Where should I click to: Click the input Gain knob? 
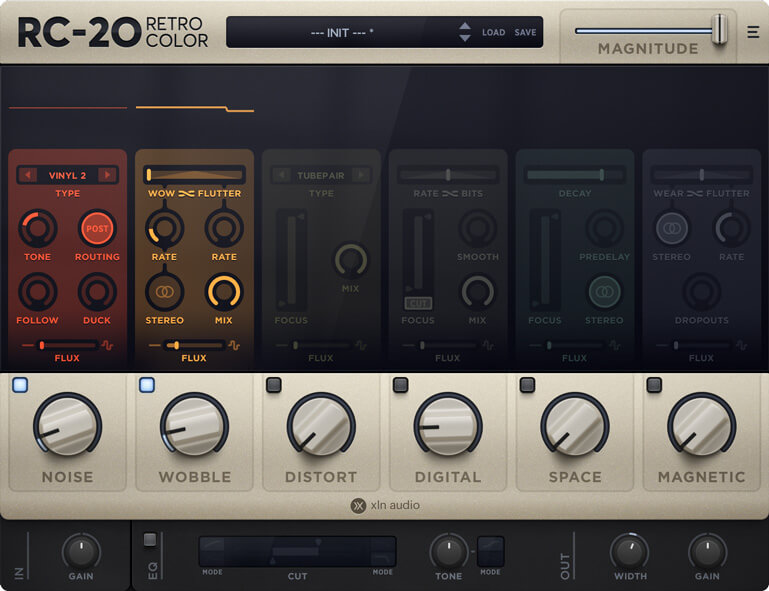81,551
